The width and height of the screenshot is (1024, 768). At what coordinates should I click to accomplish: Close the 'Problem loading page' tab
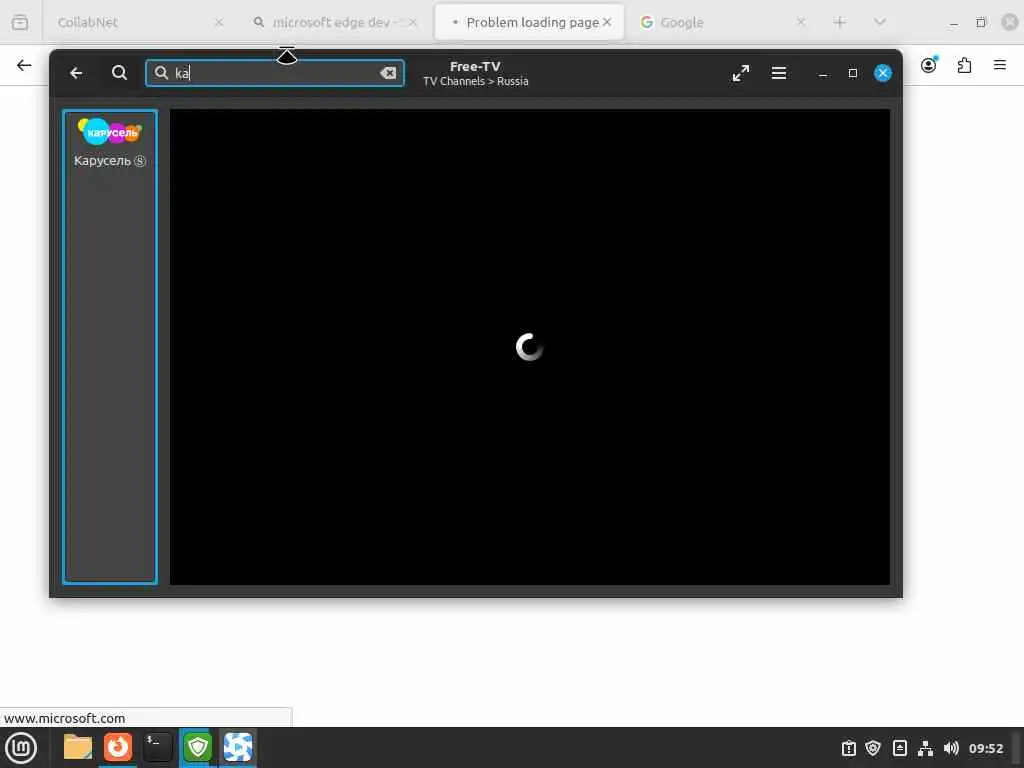(607, 22)
